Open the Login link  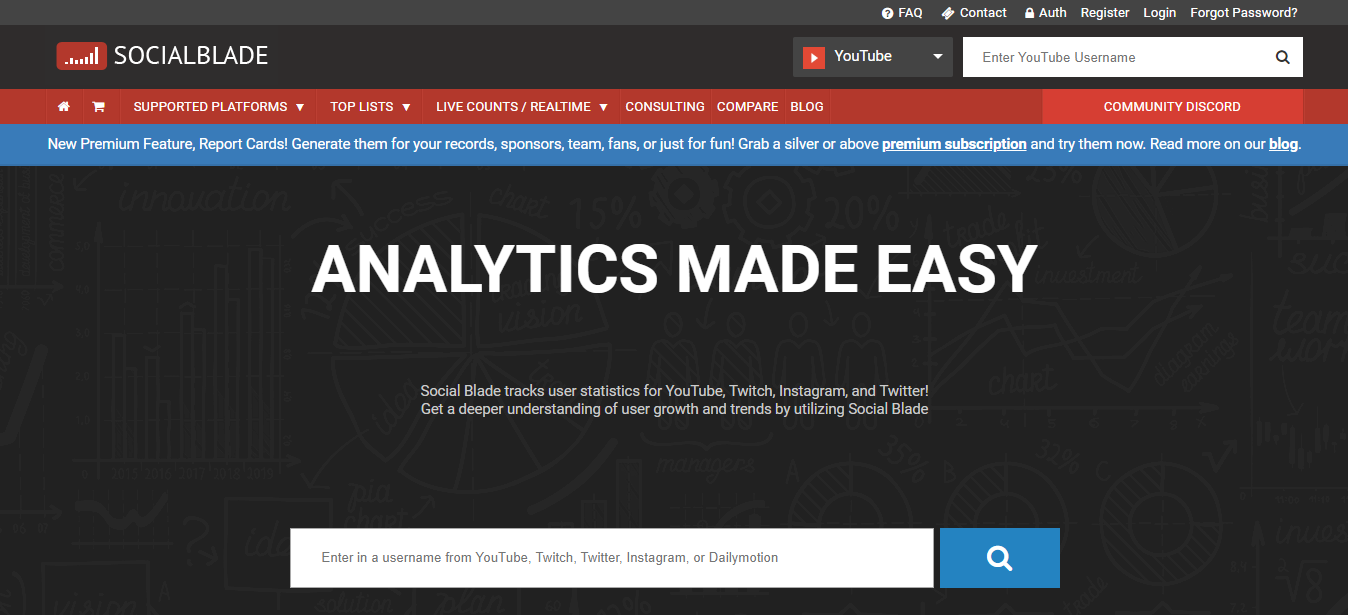(1160, 13)
